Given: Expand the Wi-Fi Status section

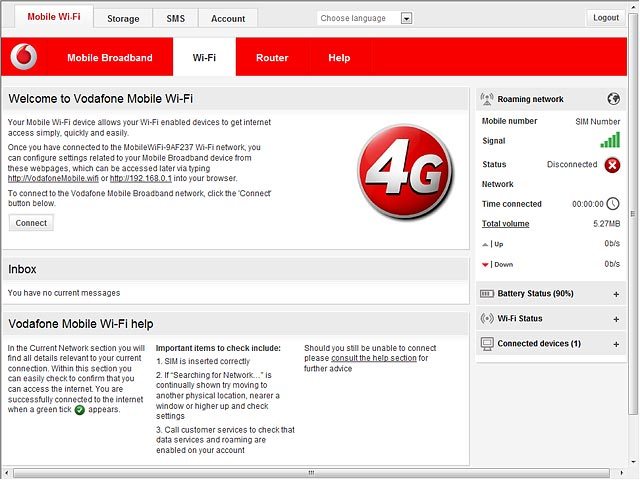Looking at the screenshot, I should tap(616, 319).
